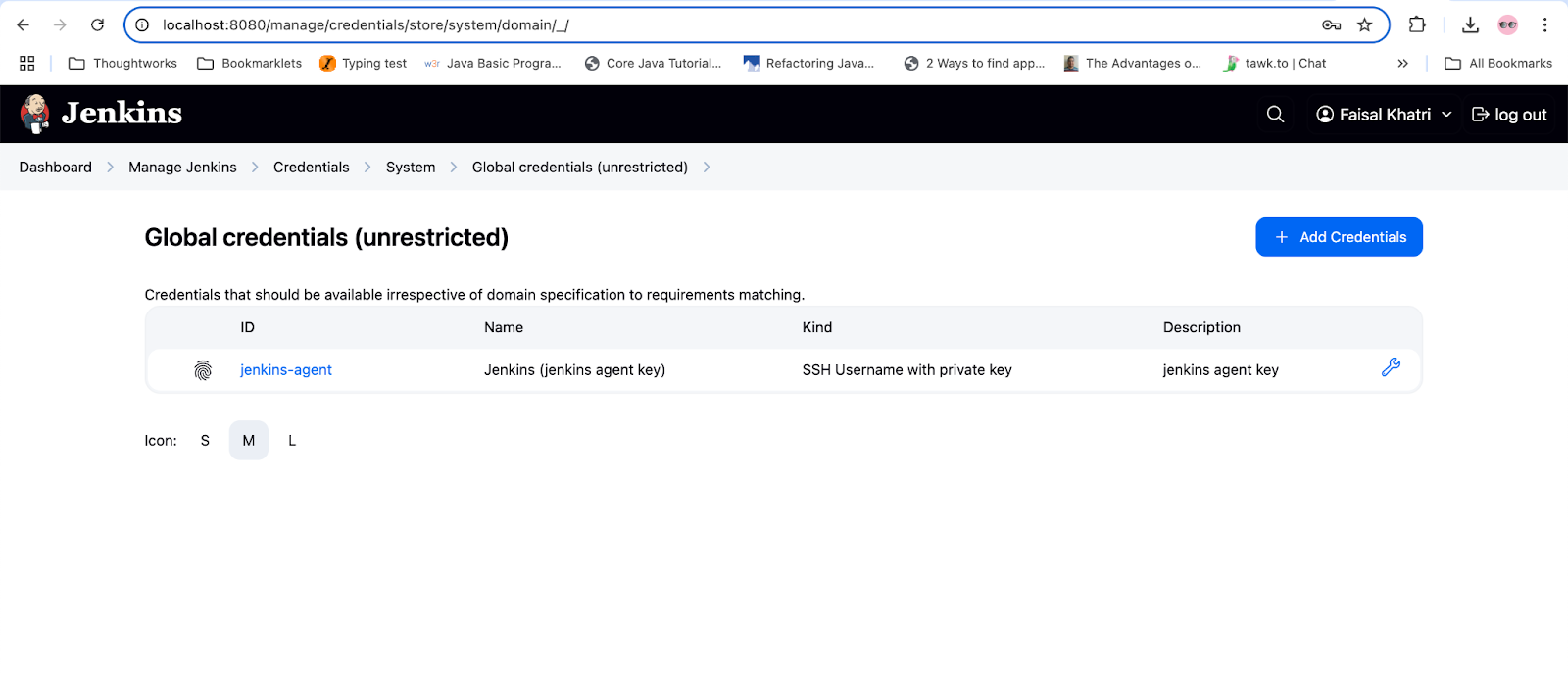Click the Add Credentials button
The width and height of the screenshot is (1568, 673).
[x=1339, y=237]
